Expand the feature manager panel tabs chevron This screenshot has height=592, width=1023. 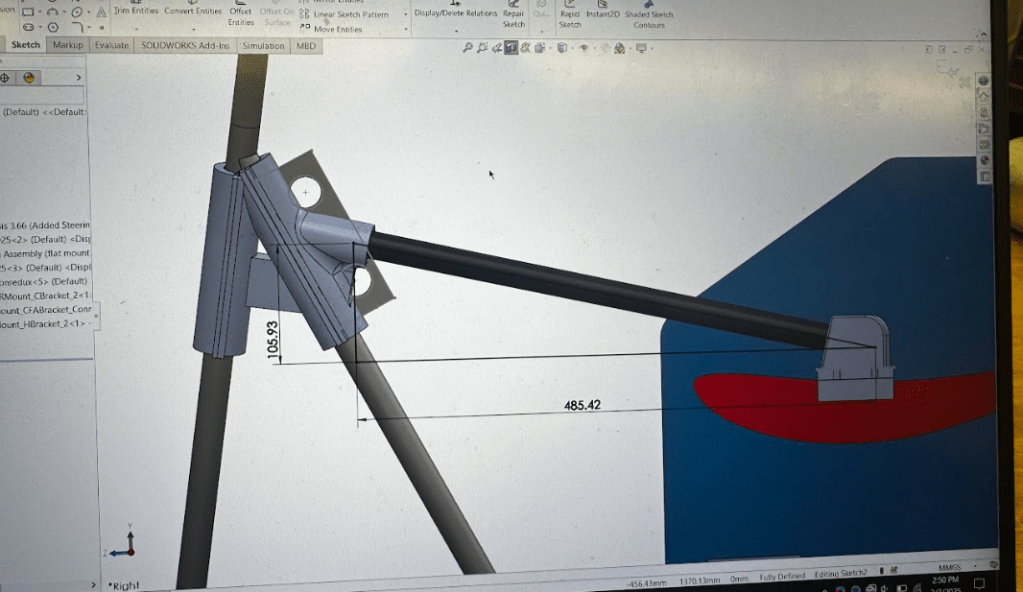point(79,77)
